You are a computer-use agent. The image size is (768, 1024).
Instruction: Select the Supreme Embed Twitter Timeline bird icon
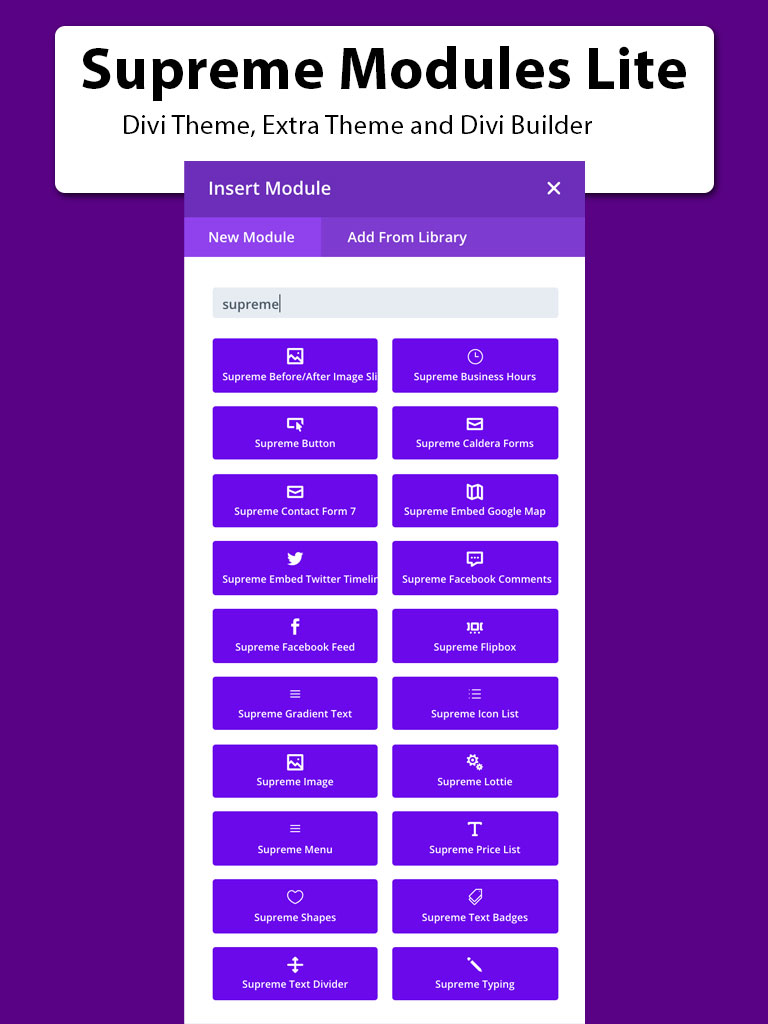(x=295, y=559)
